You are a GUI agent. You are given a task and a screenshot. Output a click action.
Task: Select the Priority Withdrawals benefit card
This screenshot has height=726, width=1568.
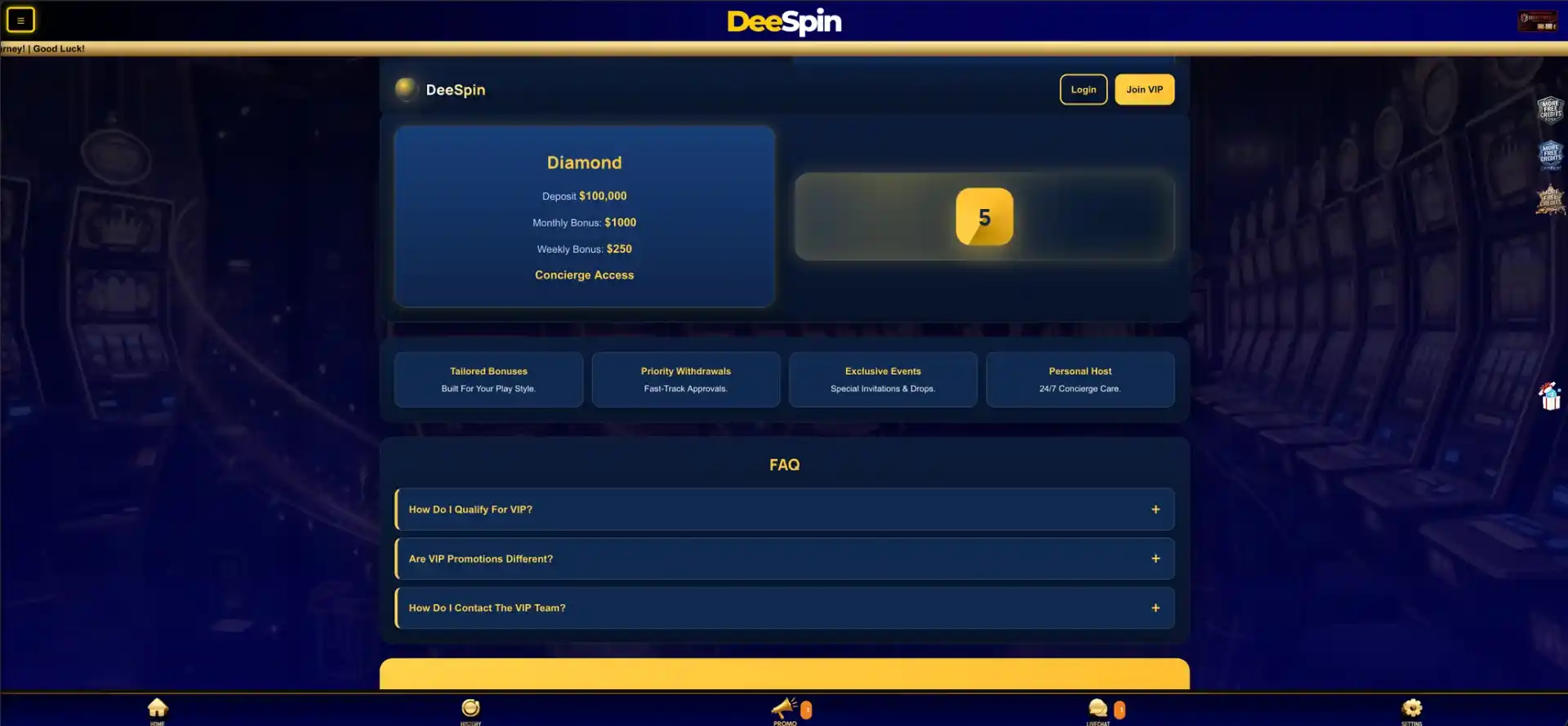pyautogui.click(x=686, y=380)
